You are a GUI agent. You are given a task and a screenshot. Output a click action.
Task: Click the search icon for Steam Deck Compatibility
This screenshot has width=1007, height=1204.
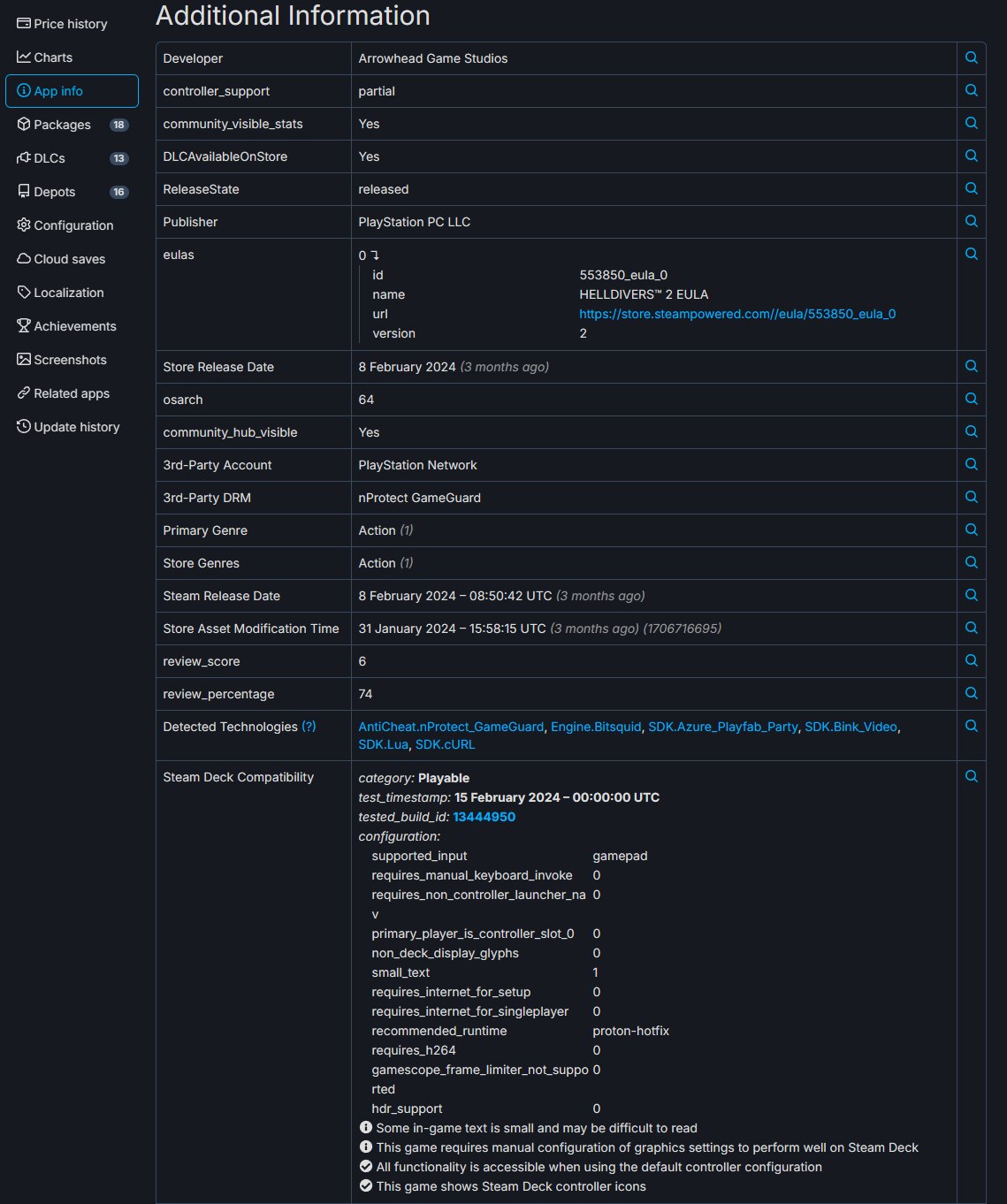click(x=971, y=776)
